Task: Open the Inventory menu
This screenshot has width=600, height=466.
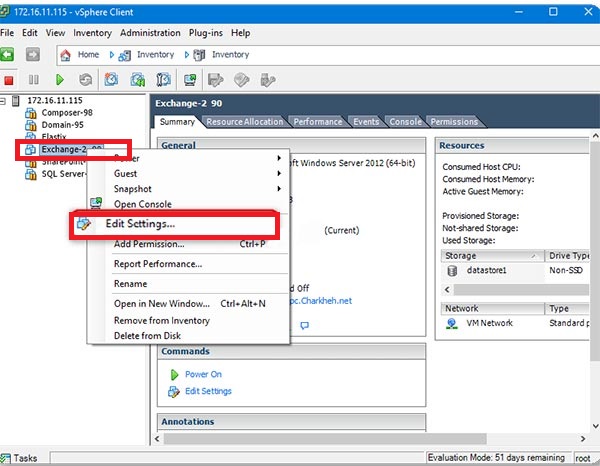Action: point(92,33)
